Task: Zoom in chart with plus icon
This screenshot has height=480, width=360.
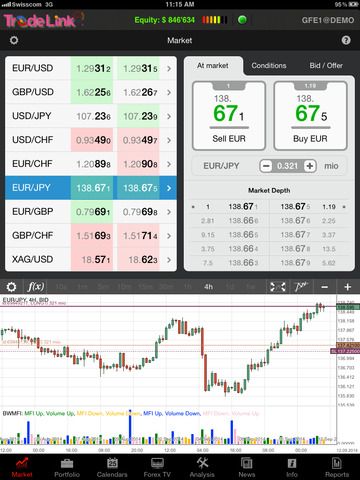Action: coord(348,287)
